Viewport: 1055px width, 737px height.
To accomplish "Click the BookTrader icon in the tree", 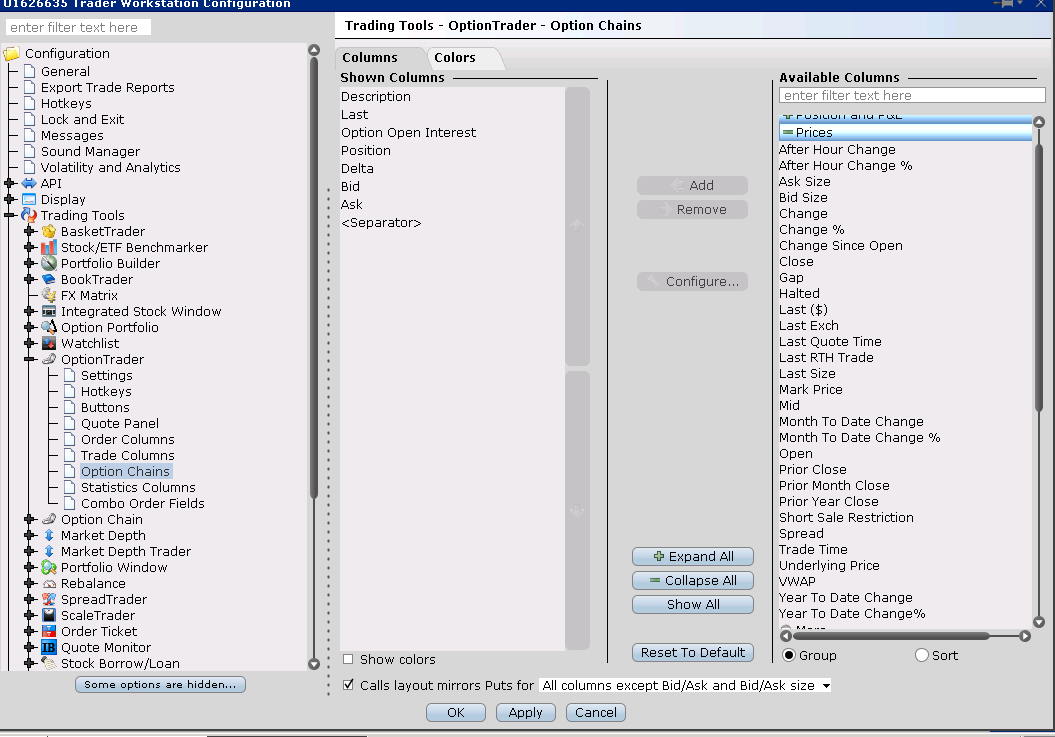I will click(x=49, y=279).
